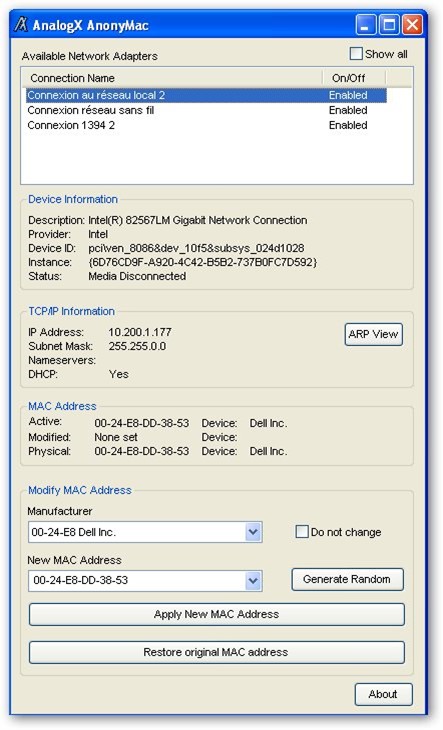This screenshot has width=443, height=730.
Task: Select Connexion au réseau local 2 row
Action: point(206,95)
